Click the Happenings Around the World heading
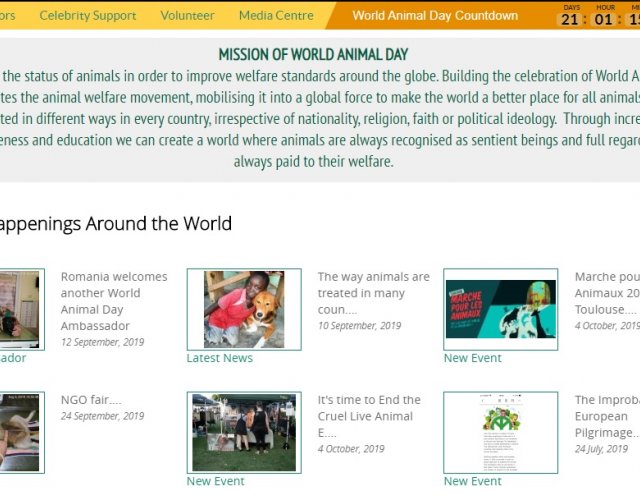The height and width of the screenshot is (500, 640). click(115, 224)
